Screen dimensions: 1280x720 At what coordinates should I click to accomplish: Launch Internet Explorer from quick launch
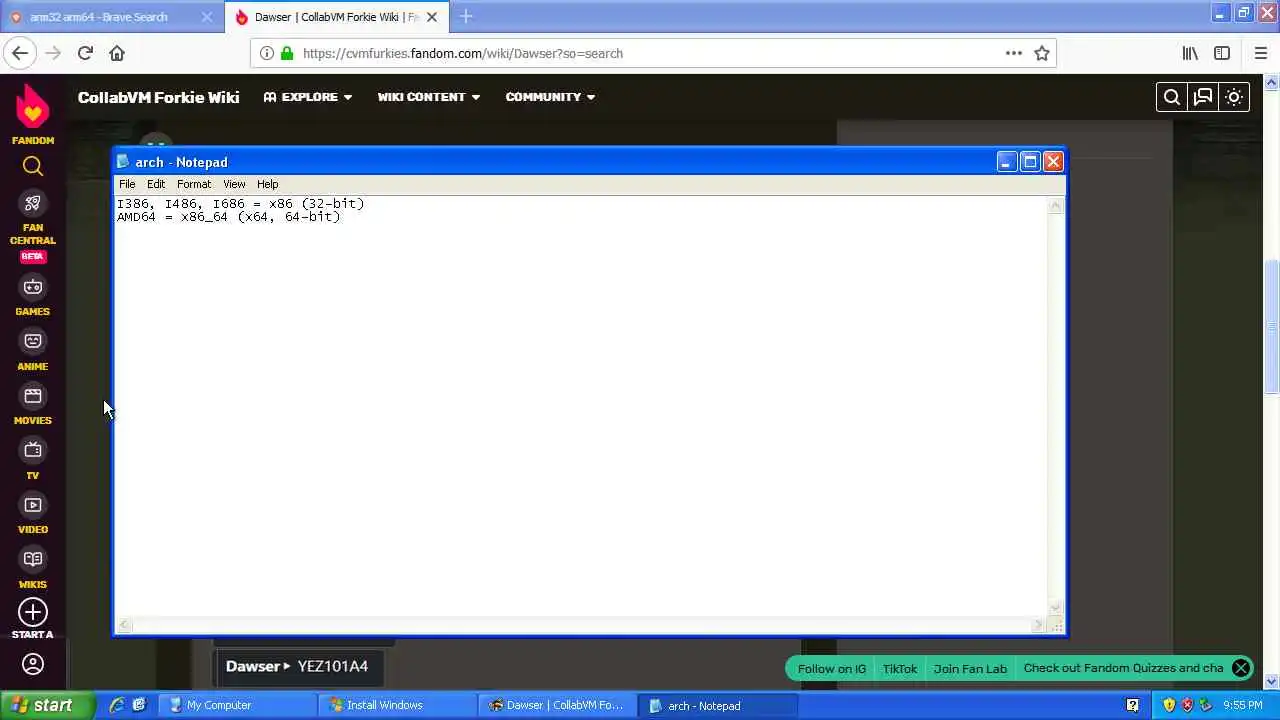tap(116, 705)
